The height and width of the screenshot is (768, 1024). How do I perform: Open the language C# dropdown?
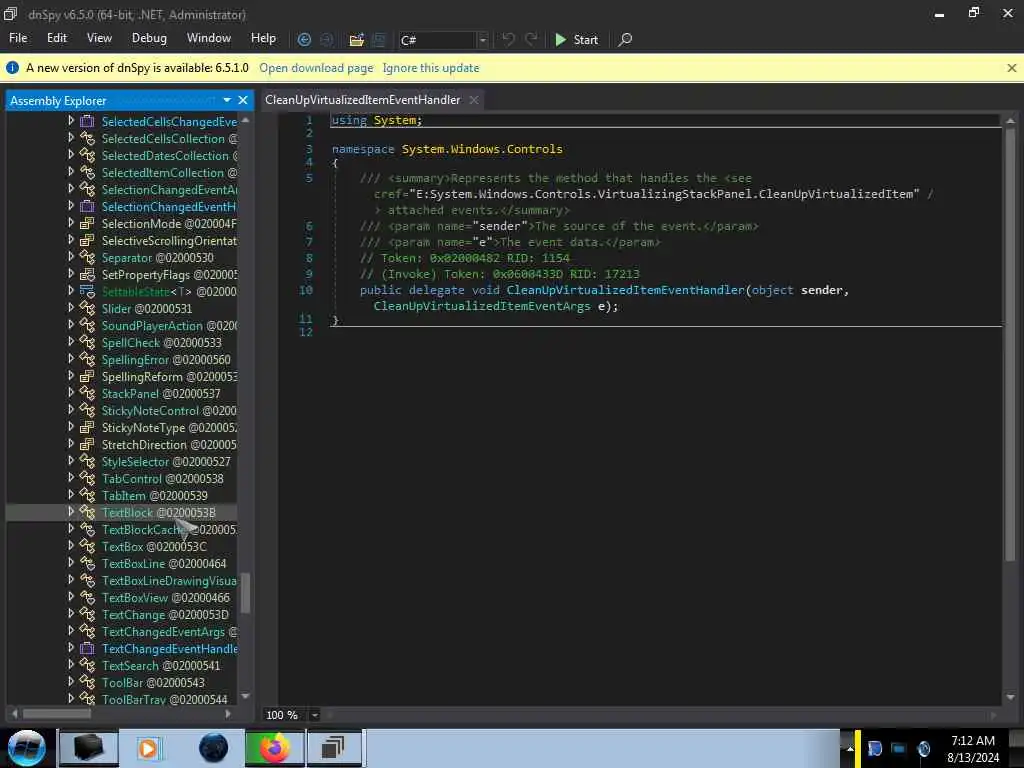click(x=483, y=40)
